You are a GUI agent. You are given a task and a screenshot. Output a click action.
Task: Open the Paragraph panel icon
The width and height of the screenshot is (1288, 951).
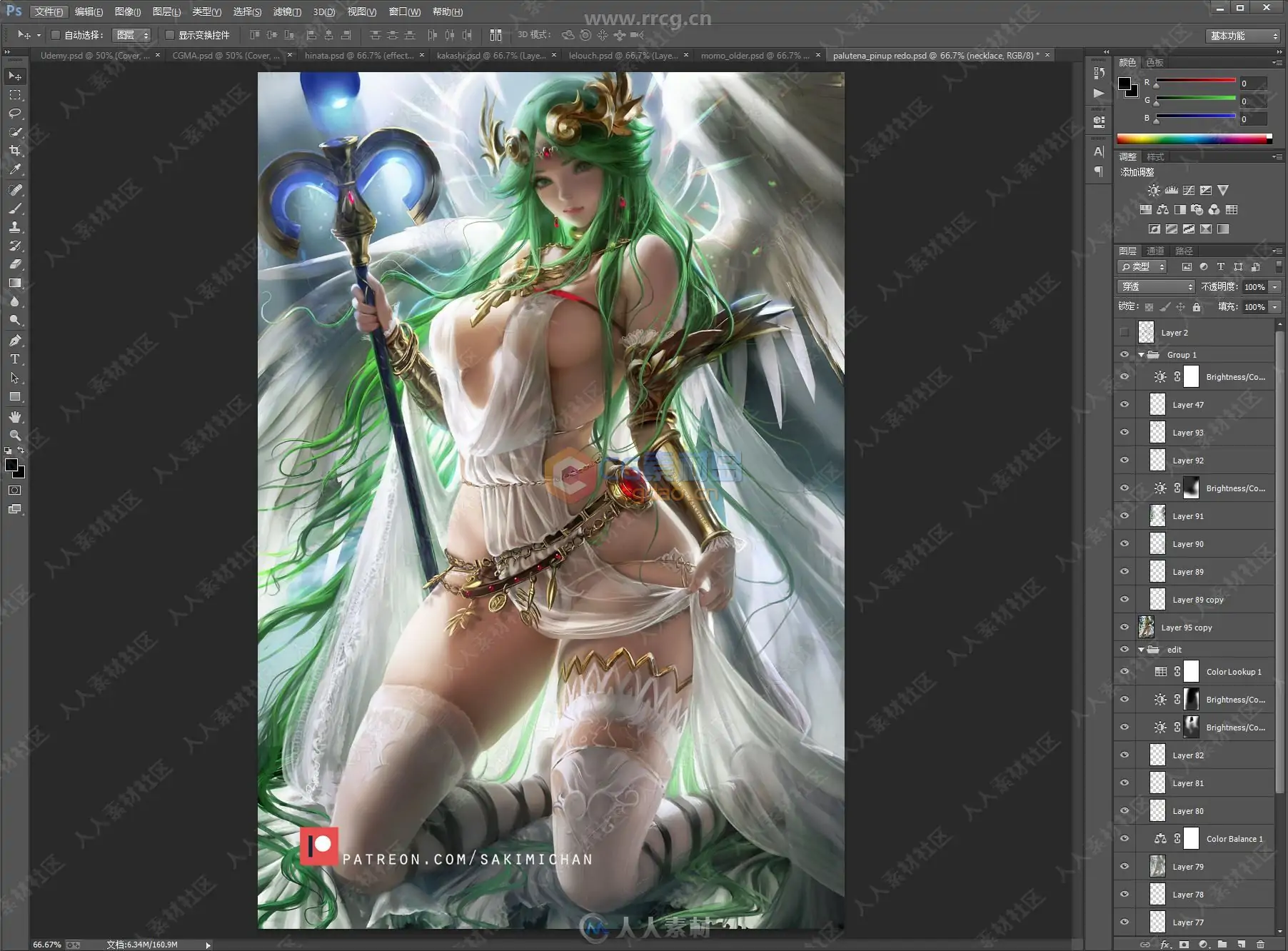coord(1099,171)
